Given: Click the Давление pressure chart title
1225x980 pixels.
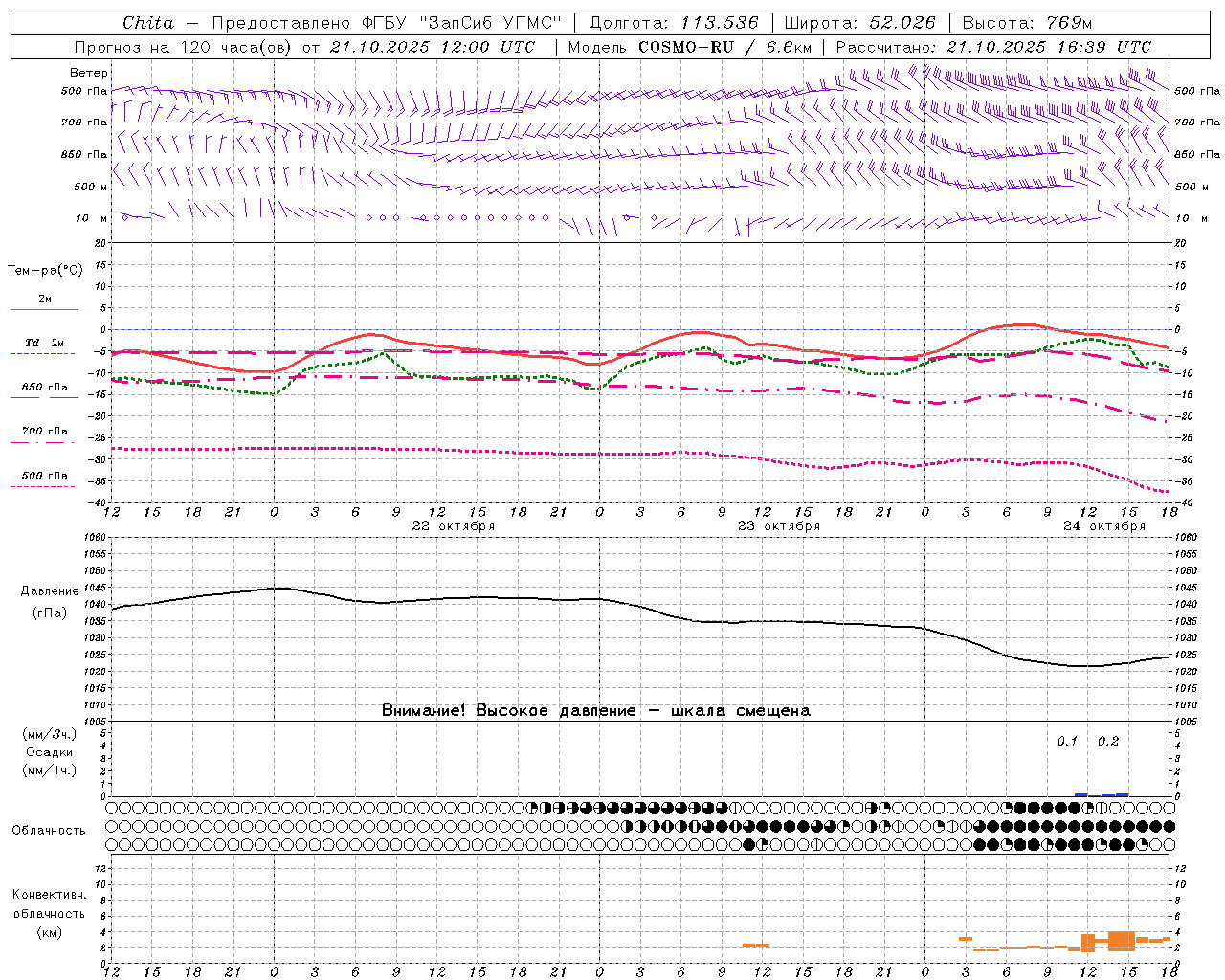Looking at the screenshot, I should 50,591.
